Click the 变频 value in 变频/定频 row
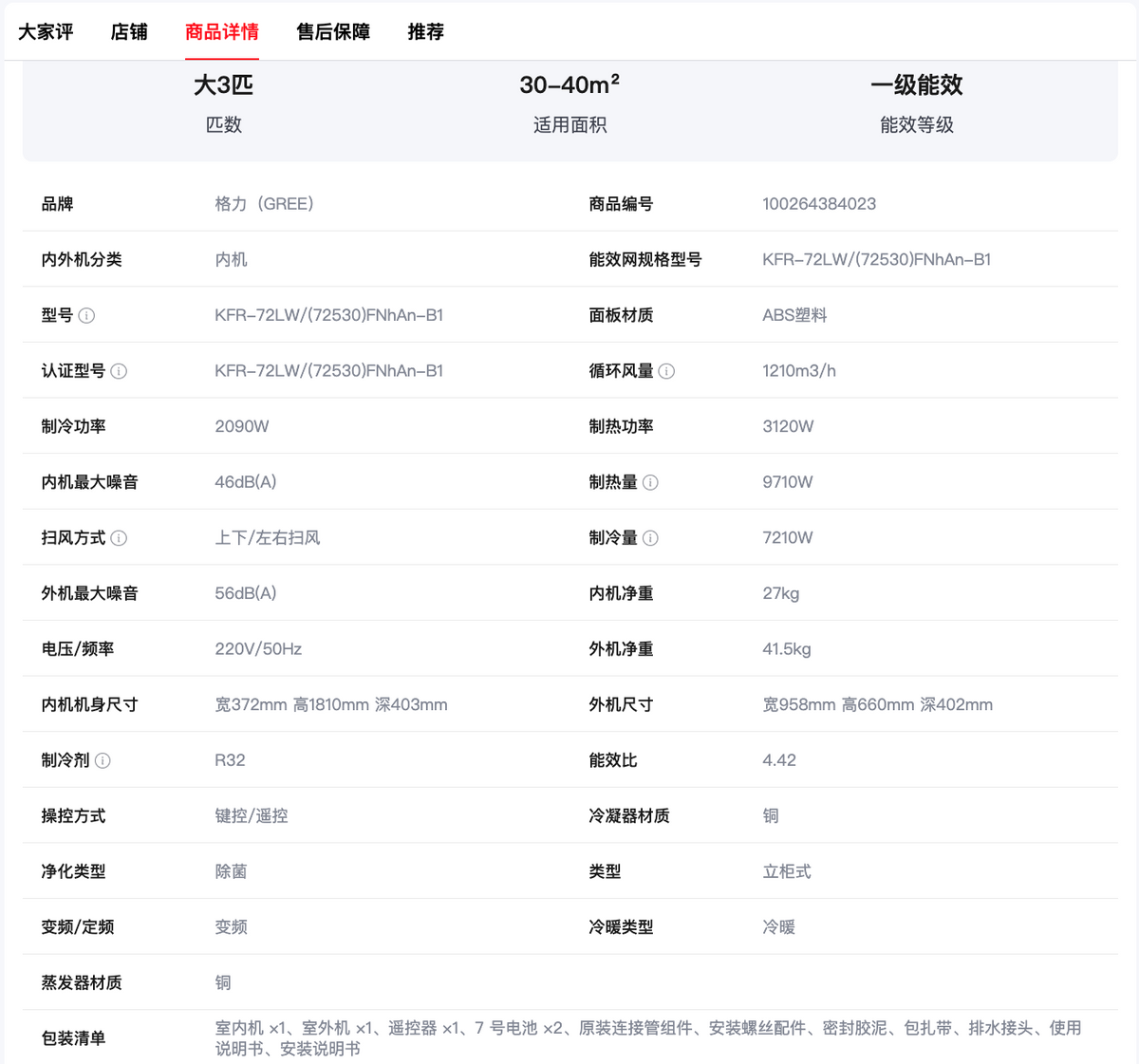 (231, 927)
